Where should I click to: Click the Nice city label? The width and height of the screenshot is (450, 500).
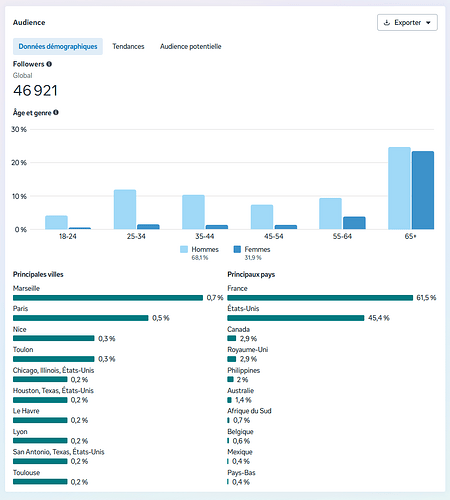20,329
